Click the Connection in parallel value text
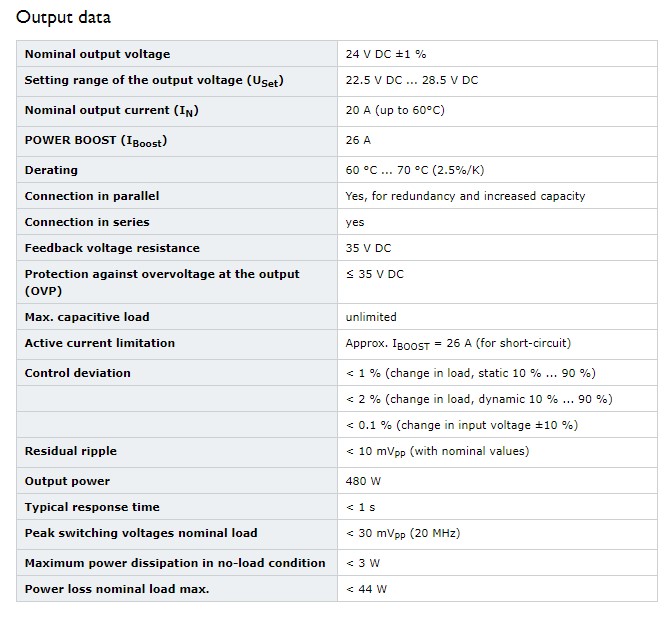This screenshot has width=672, height=620. (465, 196)
